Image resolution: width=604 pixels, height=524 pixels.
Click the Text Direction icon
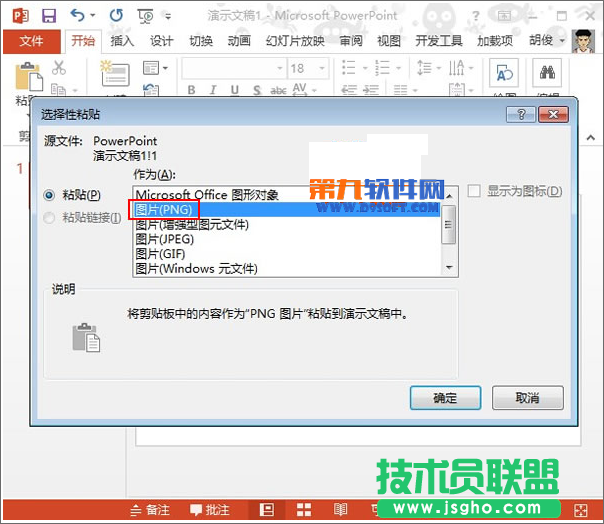pyautogui.click(x=456, y=68)
